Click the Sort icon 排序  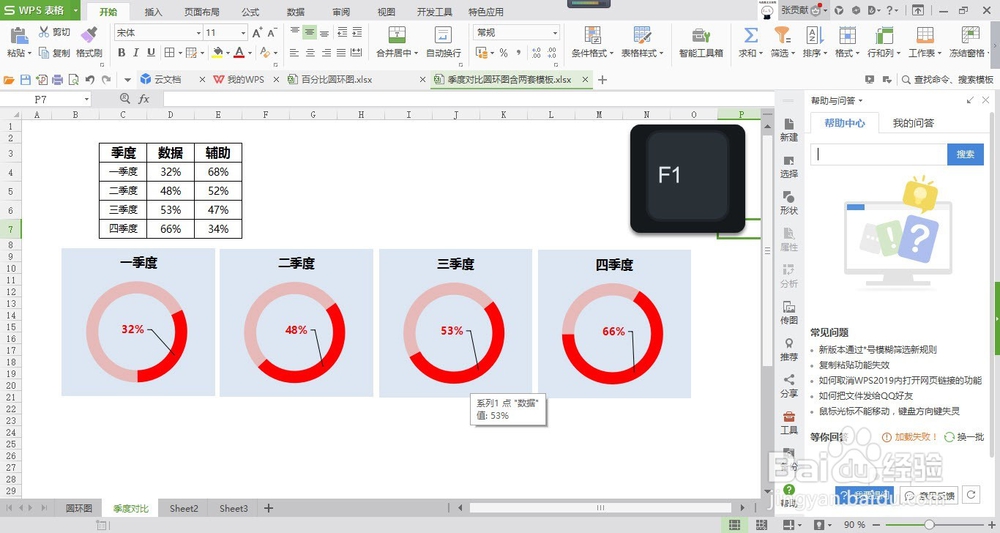[x=814, y=34]
